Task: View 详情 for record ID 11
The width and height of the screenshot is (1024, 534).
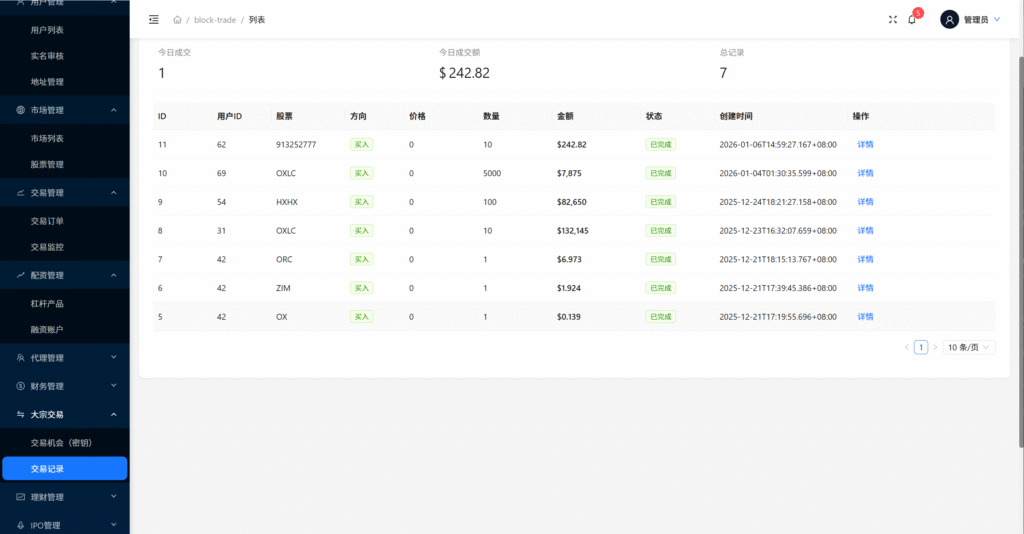Action: 865,145
